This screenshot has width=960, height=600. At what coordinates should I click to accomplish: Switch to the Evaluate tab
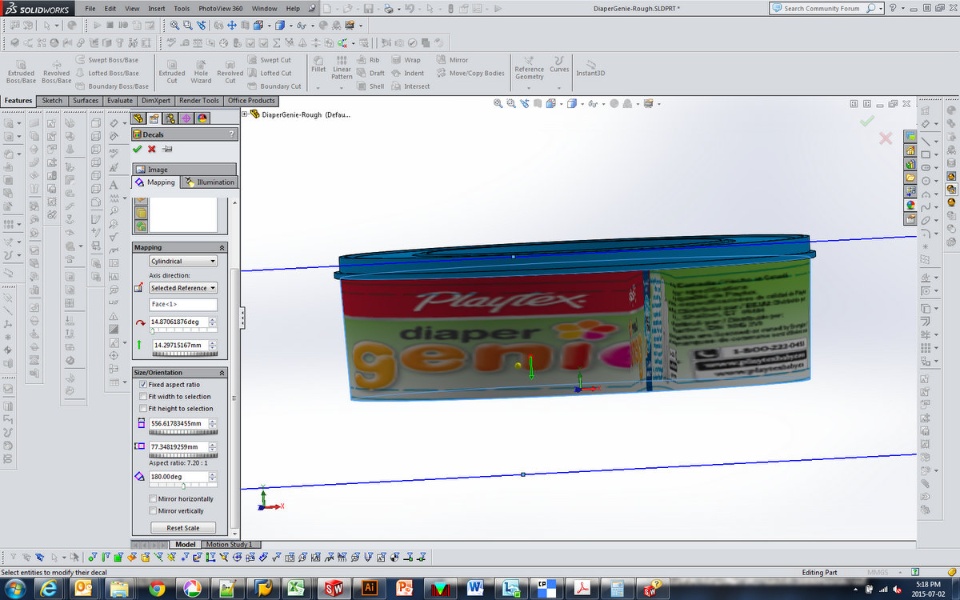point(119,100)
